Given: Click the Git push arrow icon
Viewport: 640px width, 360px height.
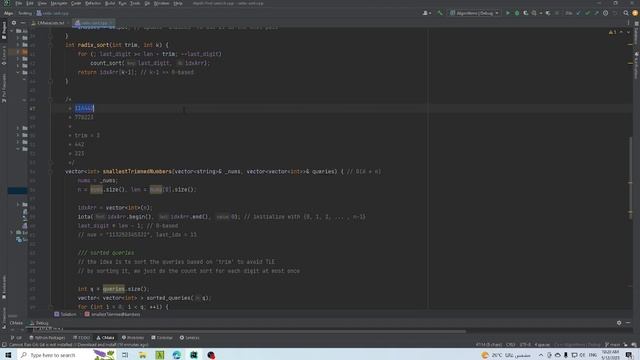Looking at the screenshot, I should (596, 13).
